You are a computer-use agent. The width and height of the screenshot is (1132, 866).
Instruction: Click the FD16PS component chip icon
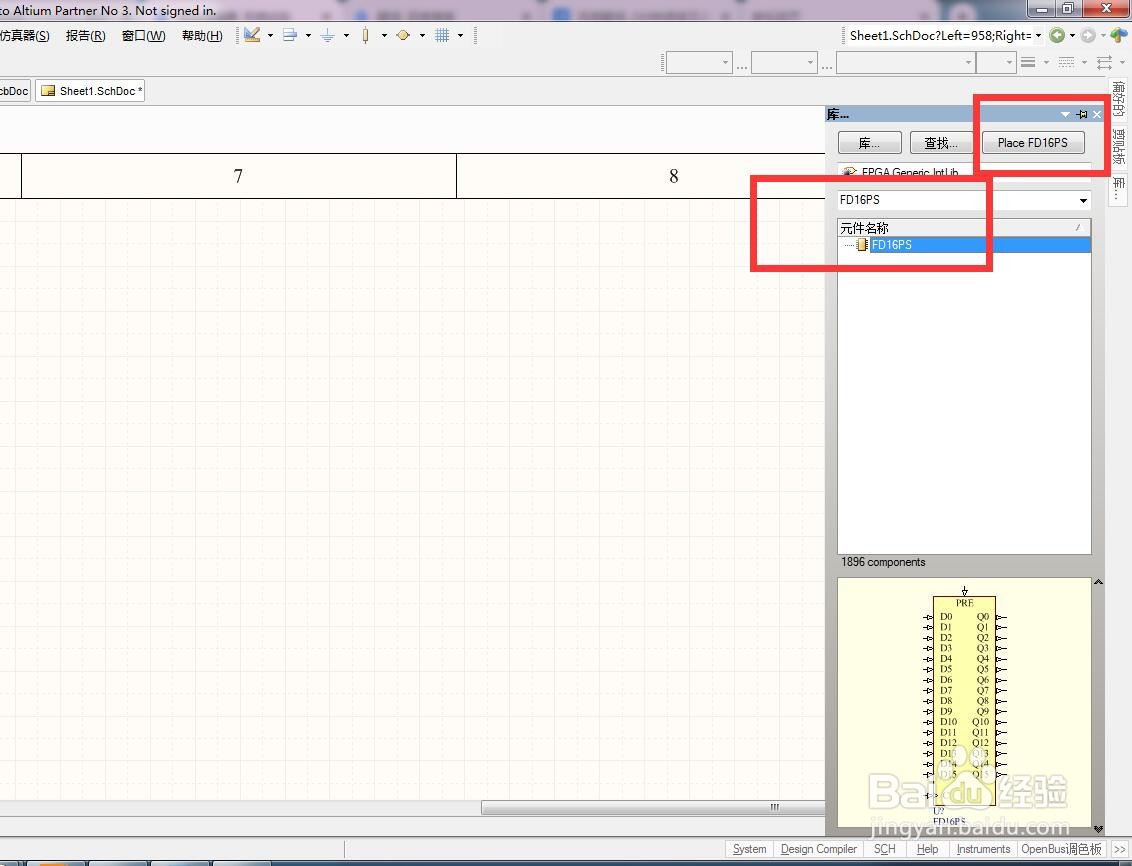pos(861,245)
